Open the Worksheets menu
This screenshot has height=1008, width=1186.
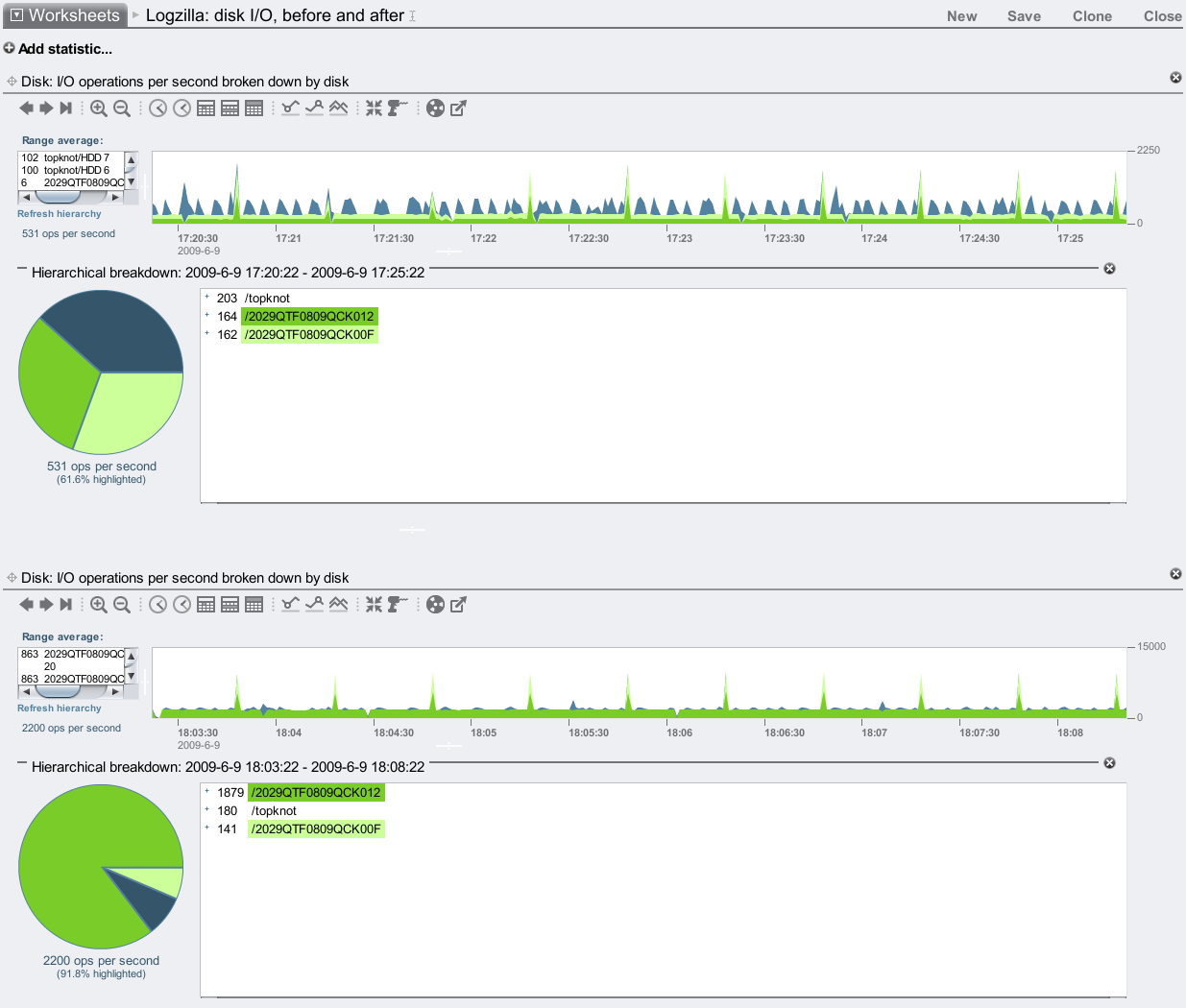[x=65, y=15]
